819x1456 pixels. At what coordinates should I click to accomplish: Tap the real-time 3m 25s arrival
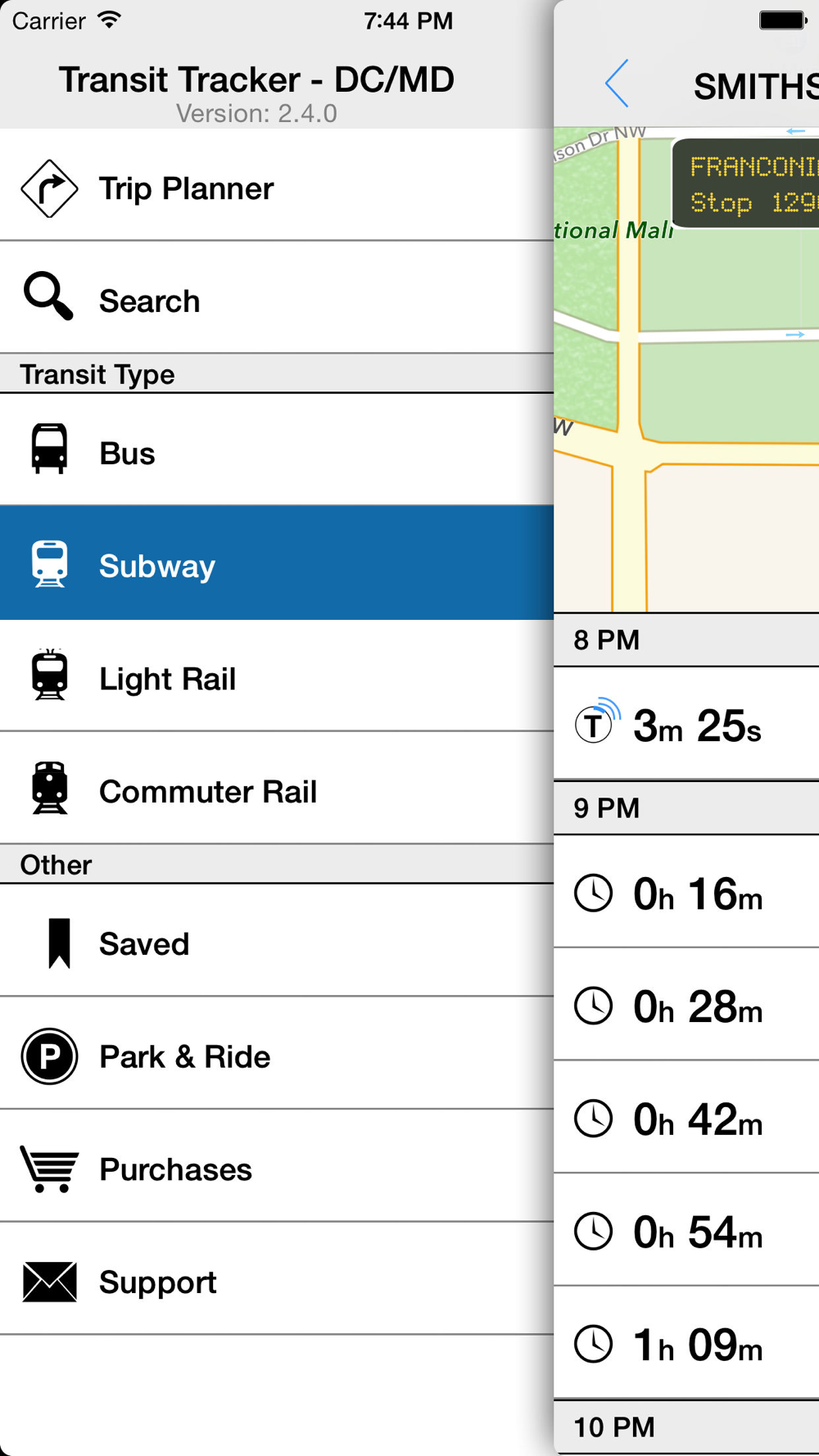696,726
